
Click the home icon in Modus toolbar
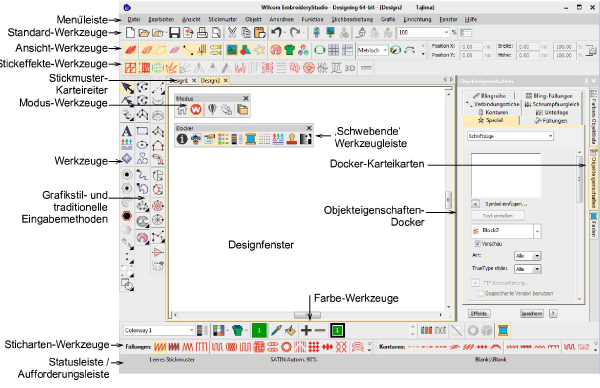click(182, 110)
